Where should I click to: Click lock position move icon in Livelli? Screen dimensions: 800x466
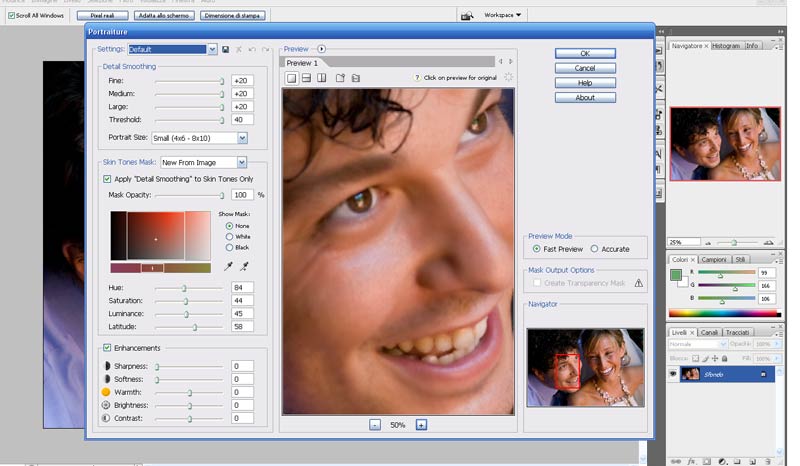[715, 359]
